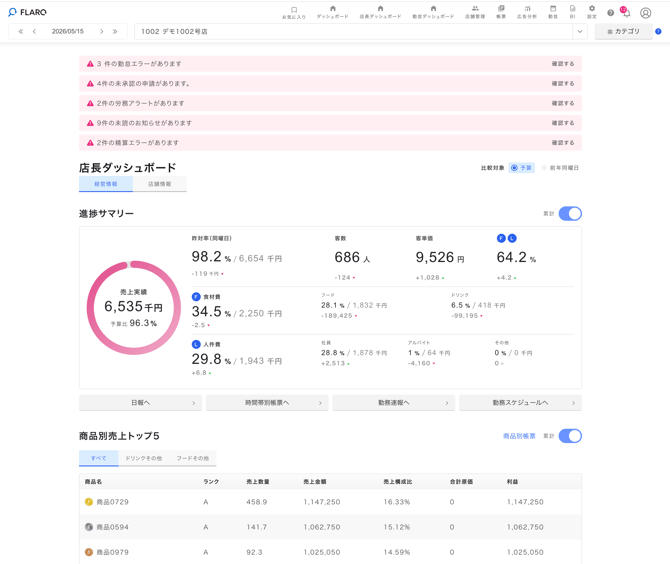Open the 勤怠ダッシュボード nav icon
This screenshot has height=564, width=670.
pyautogui.click(x=433, y=9)
